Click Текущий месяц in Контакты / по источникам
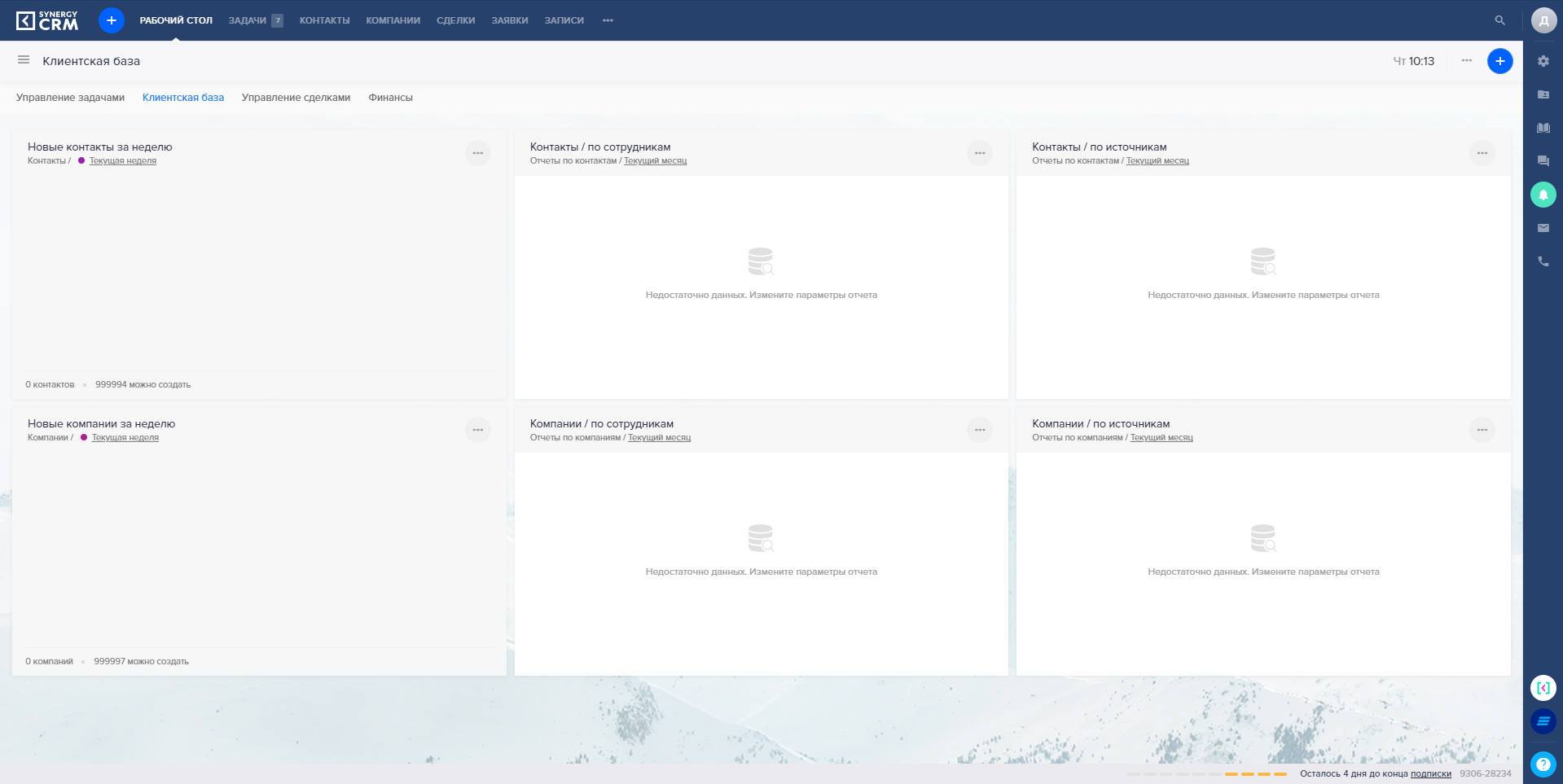This screenshot has width=1563, height=784. click(1157, 161)
